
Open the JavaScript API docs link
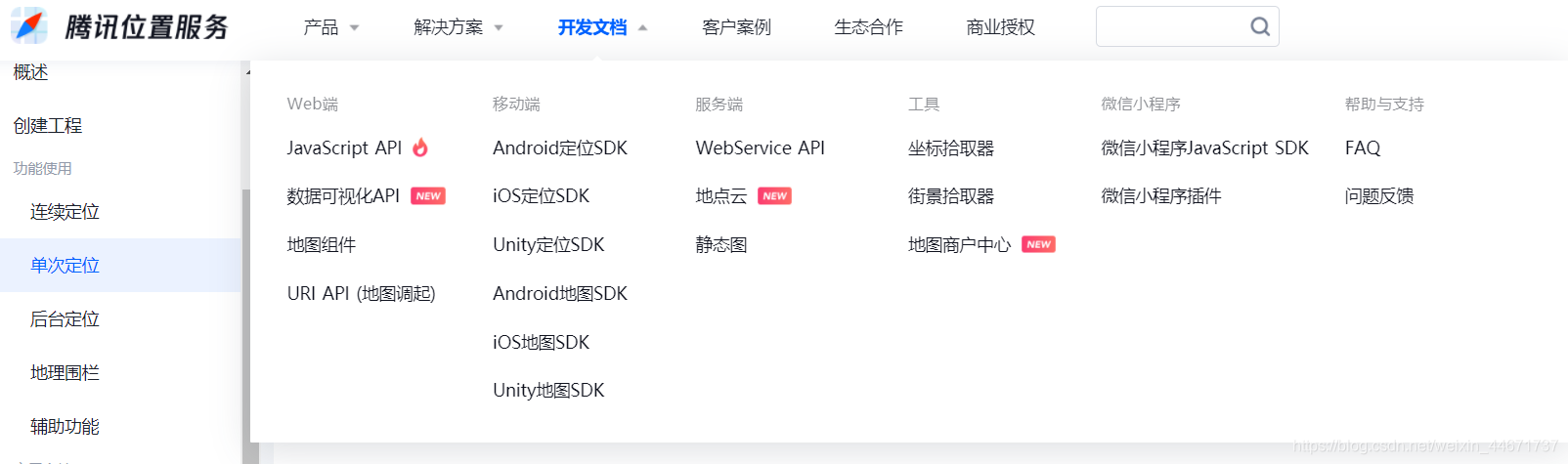tap(344, 148)
